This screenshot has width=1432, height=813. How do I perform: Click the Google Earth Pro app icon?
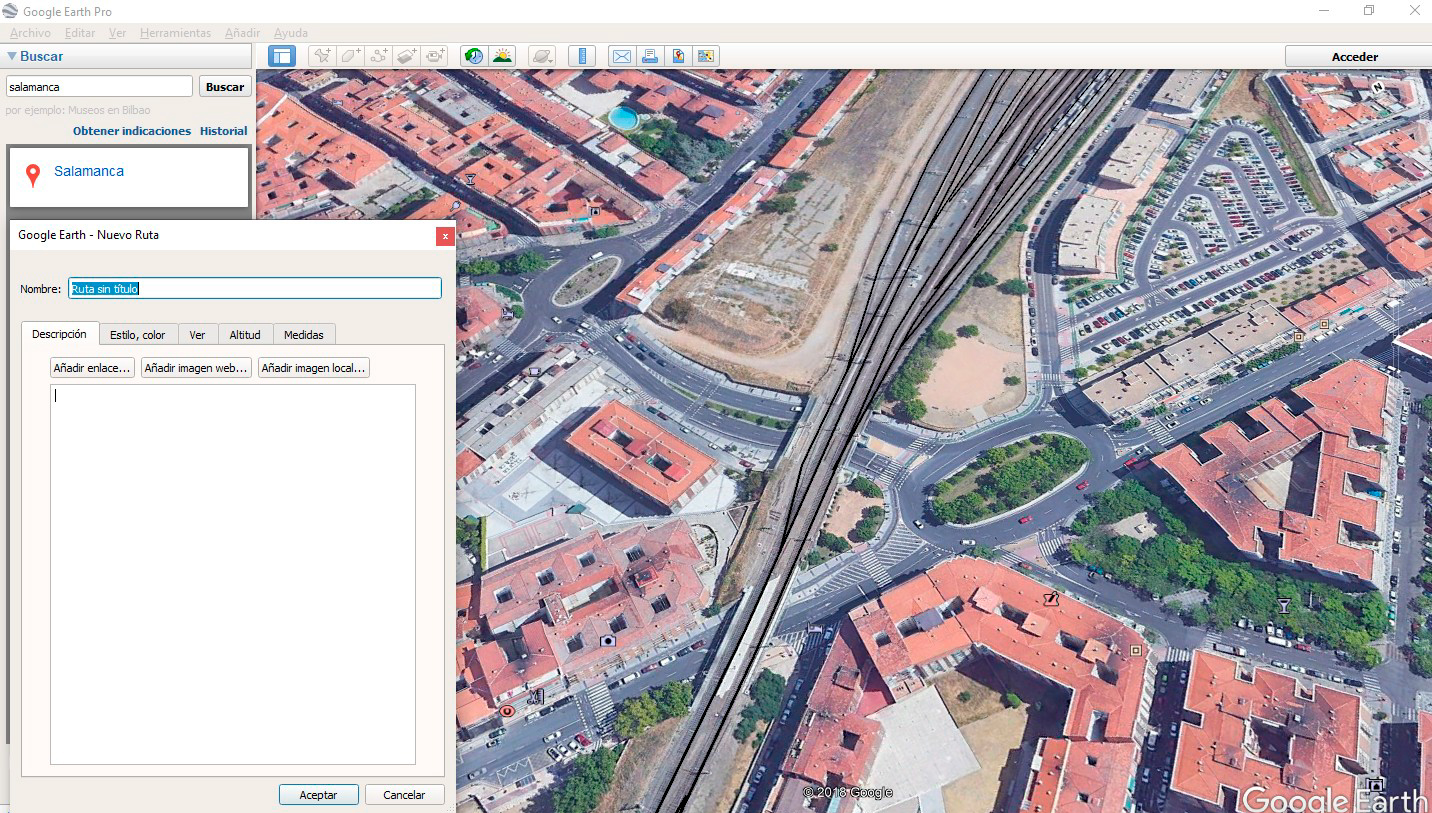point(10,11)
